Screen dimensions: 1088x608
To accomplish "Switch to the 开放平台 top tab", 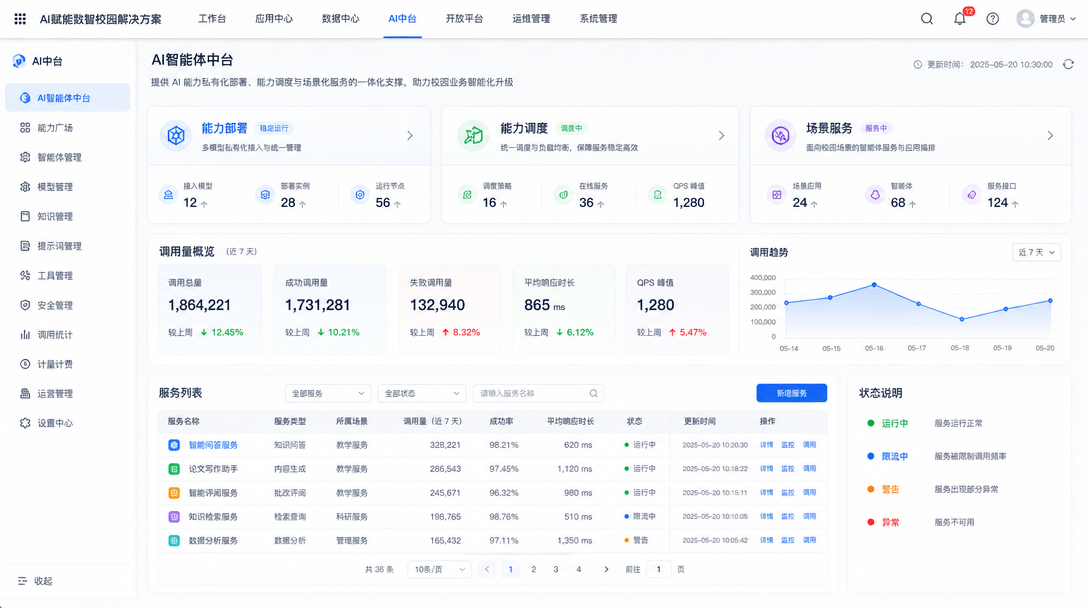I will pyautogui.click(x=464, y=19).
